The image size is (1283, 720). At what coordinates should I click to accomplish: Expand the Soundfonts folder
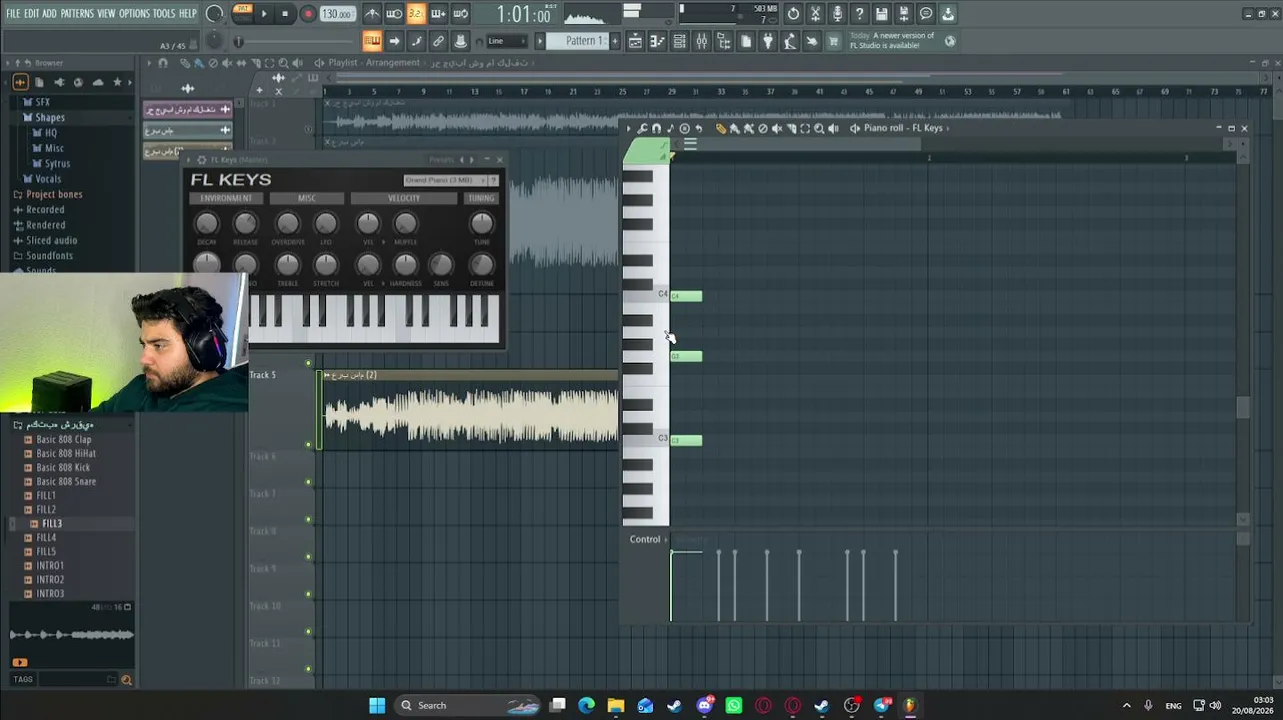[49, 255]
